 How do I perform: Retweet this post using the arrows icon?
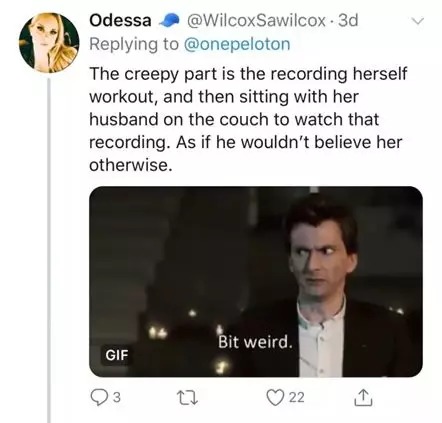pos(187,397)
